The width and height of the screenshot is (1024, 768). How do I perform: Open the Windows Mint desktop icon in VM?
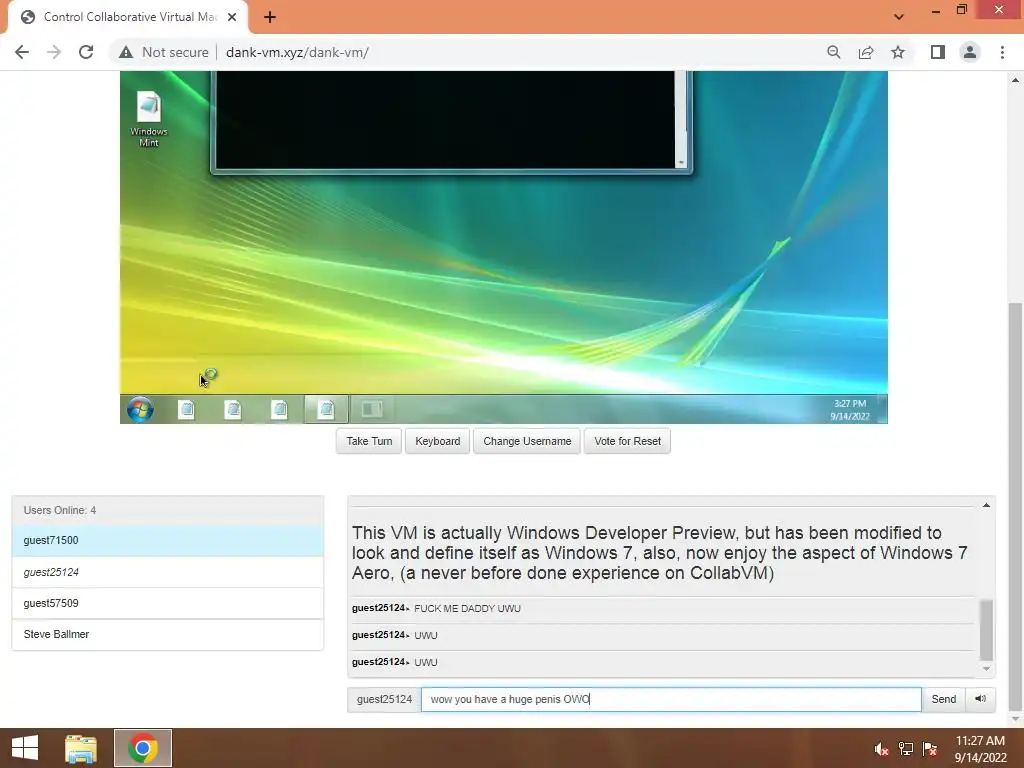coord(149,119)
